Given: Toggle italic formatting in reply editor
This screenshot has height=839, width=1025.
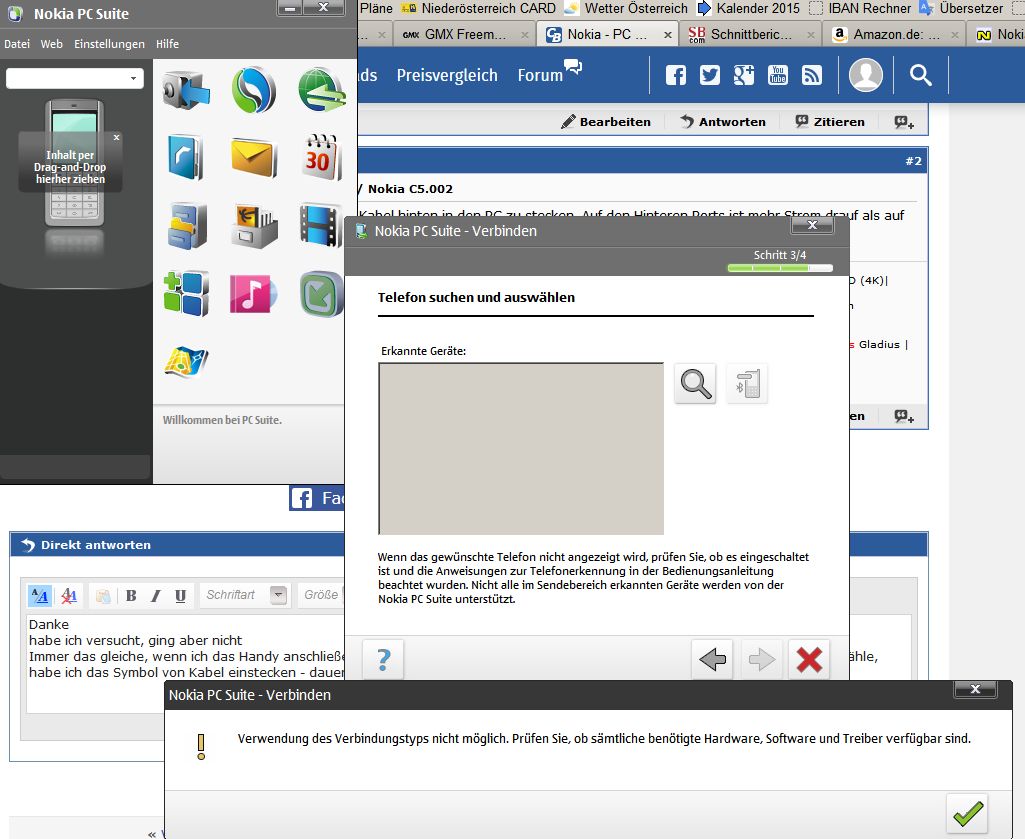Looking at the screenshot, I should pyautogui.click(x=156, y=596).
